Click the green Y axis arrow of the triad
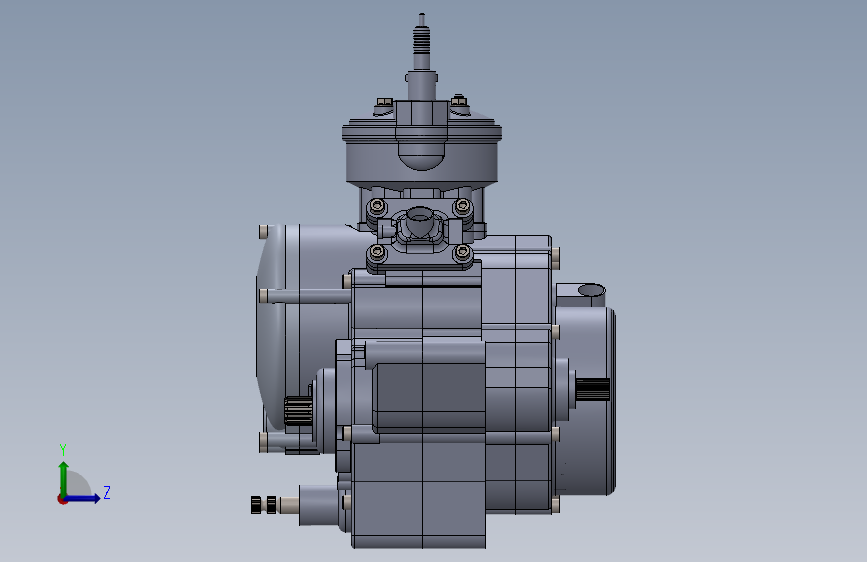Screen dimensions: 867x562 (x=64, y=478)
